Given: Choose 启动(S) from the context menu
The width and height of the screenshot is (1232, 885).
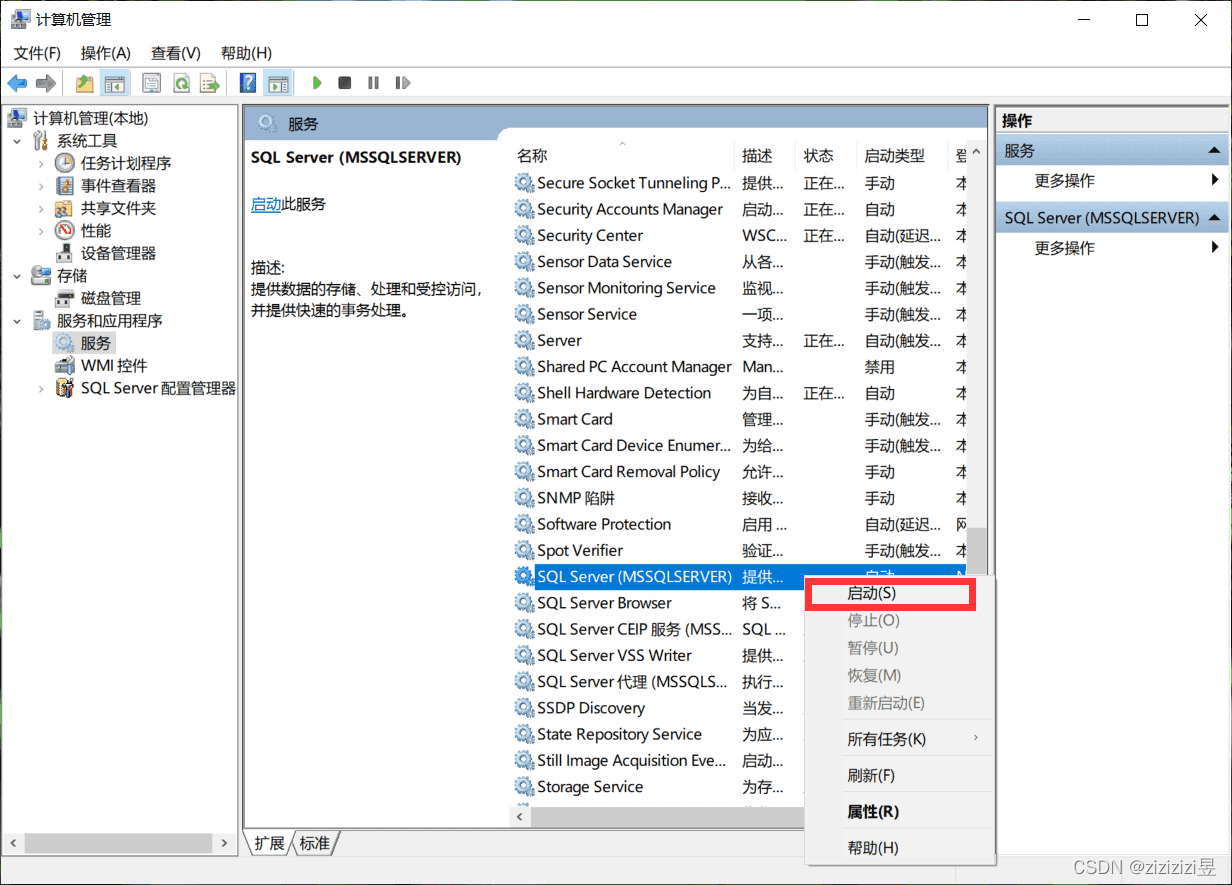Looking at the screenshot, I should coord(890,593).
